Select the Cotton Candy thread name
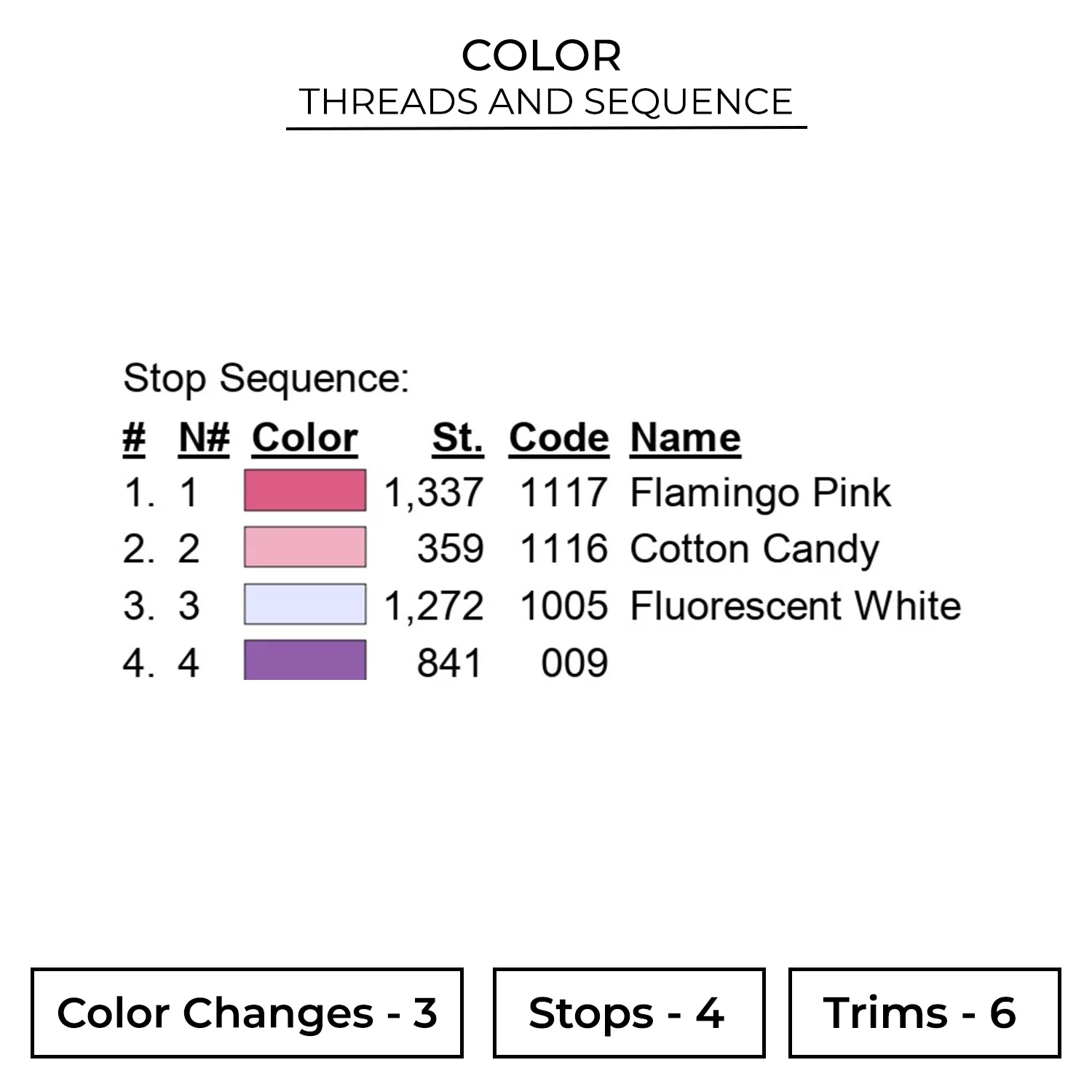 754,549
